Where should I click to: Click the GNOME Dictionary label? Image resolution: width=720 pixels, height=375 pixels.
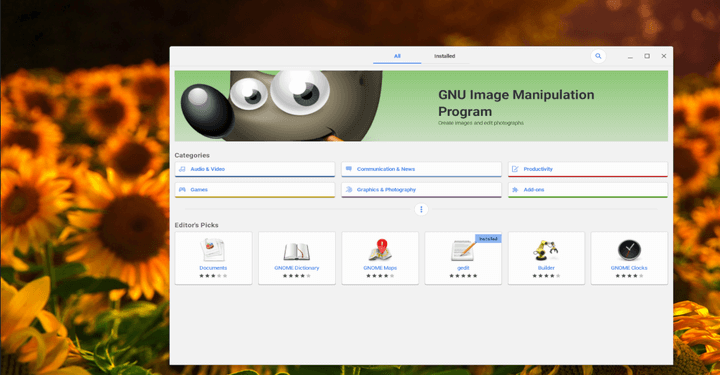(x=297, y=268)
